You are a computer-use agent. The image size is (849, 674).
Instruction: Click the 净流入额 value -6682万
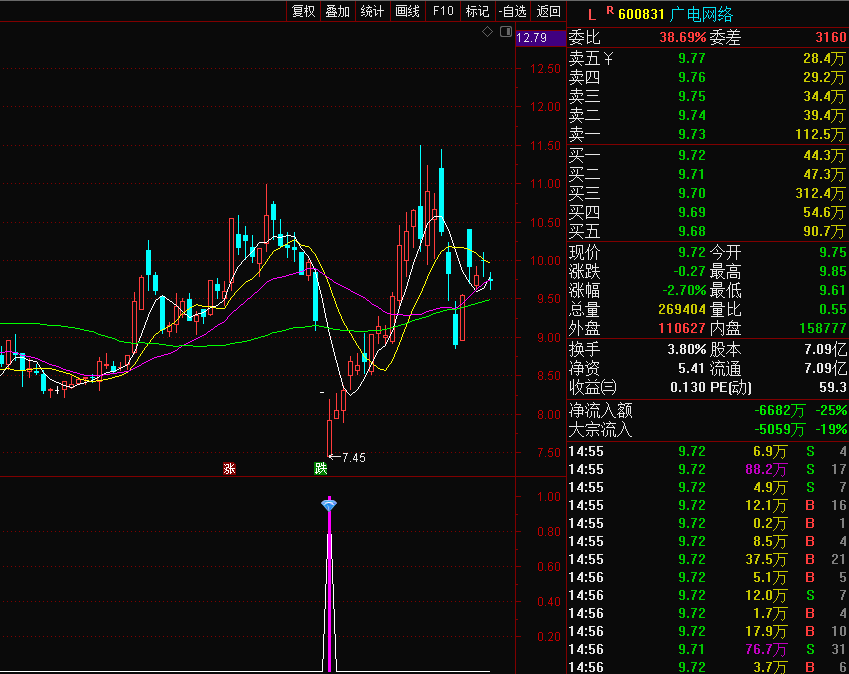click(x=780, y=410)
